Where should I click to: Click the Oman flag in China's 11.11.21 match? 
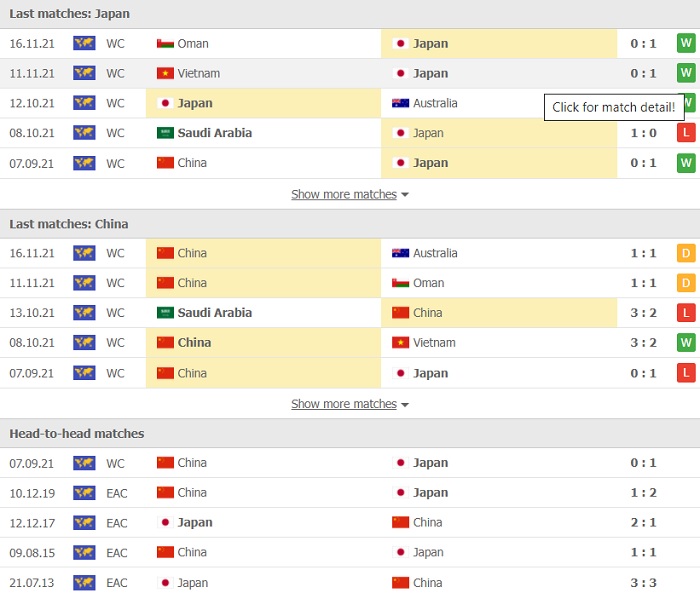400,283
